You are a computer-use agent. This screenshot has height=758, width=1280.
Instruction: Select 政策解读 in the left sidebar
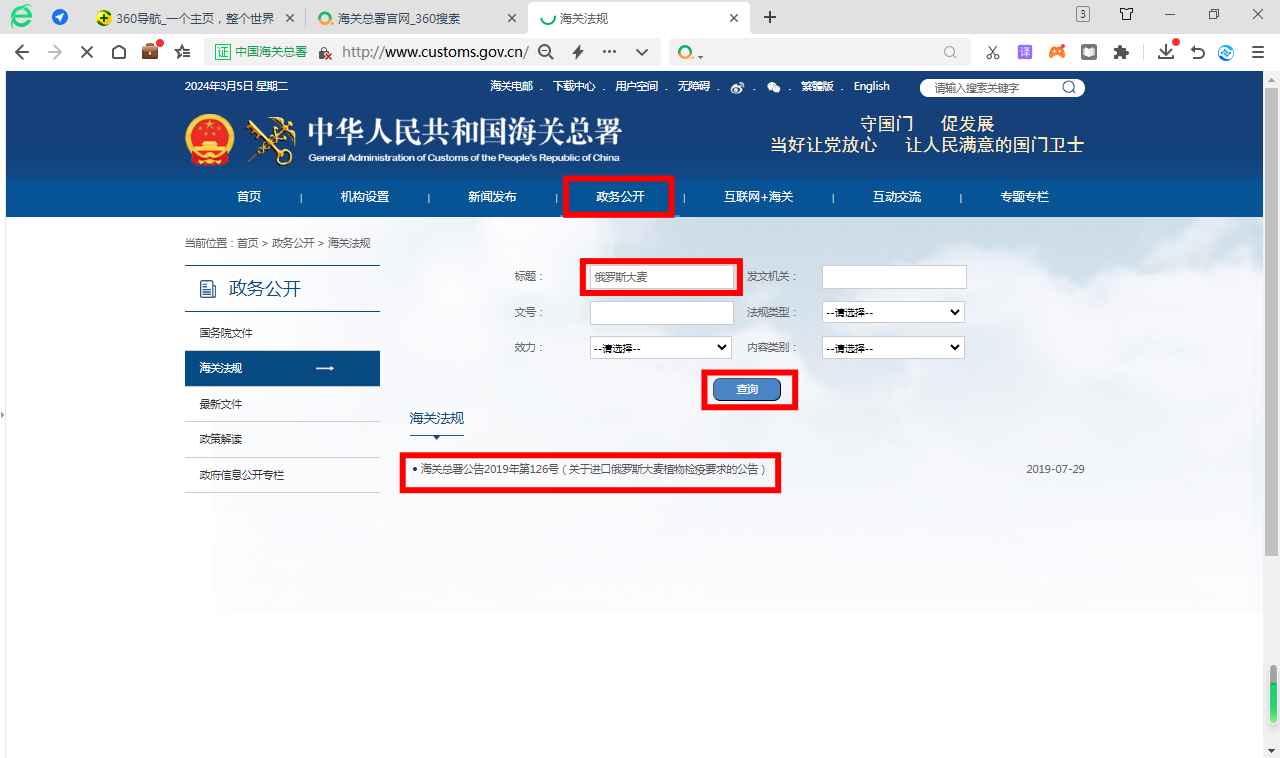[x=221, y=440]
